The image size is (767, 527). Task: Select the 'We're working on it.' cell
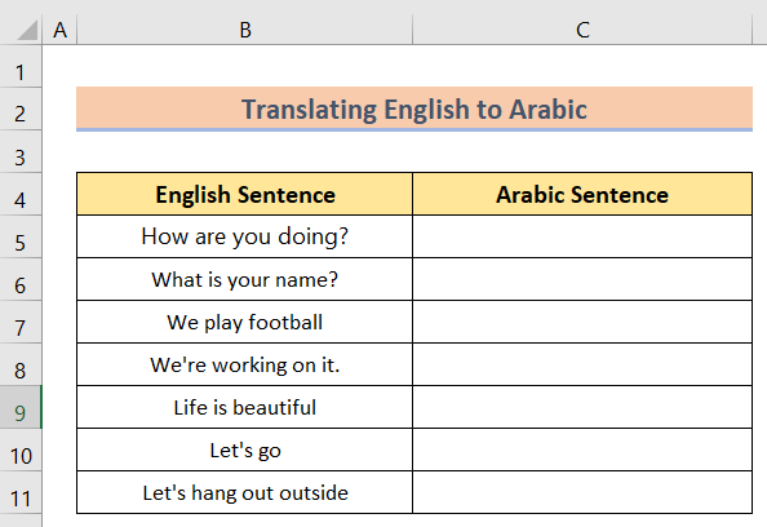click(x=245, y=365)
